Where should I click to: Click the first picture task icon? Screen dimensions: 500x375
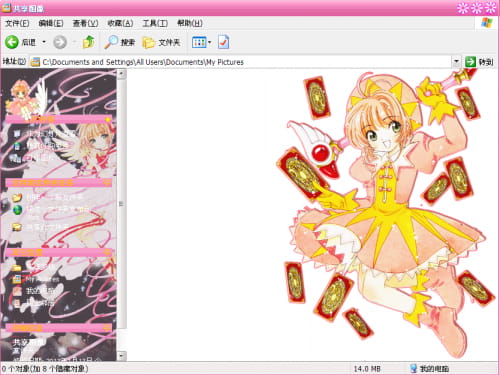(17, 134)
